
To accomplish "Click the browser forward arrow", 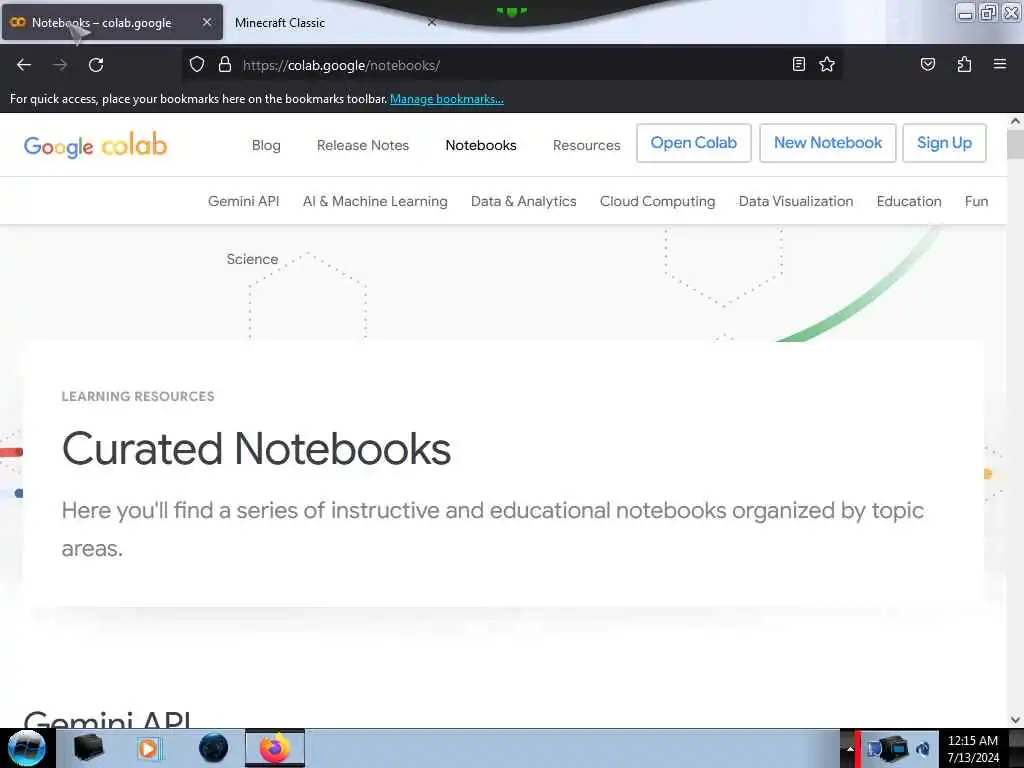I will coord(60,65).
